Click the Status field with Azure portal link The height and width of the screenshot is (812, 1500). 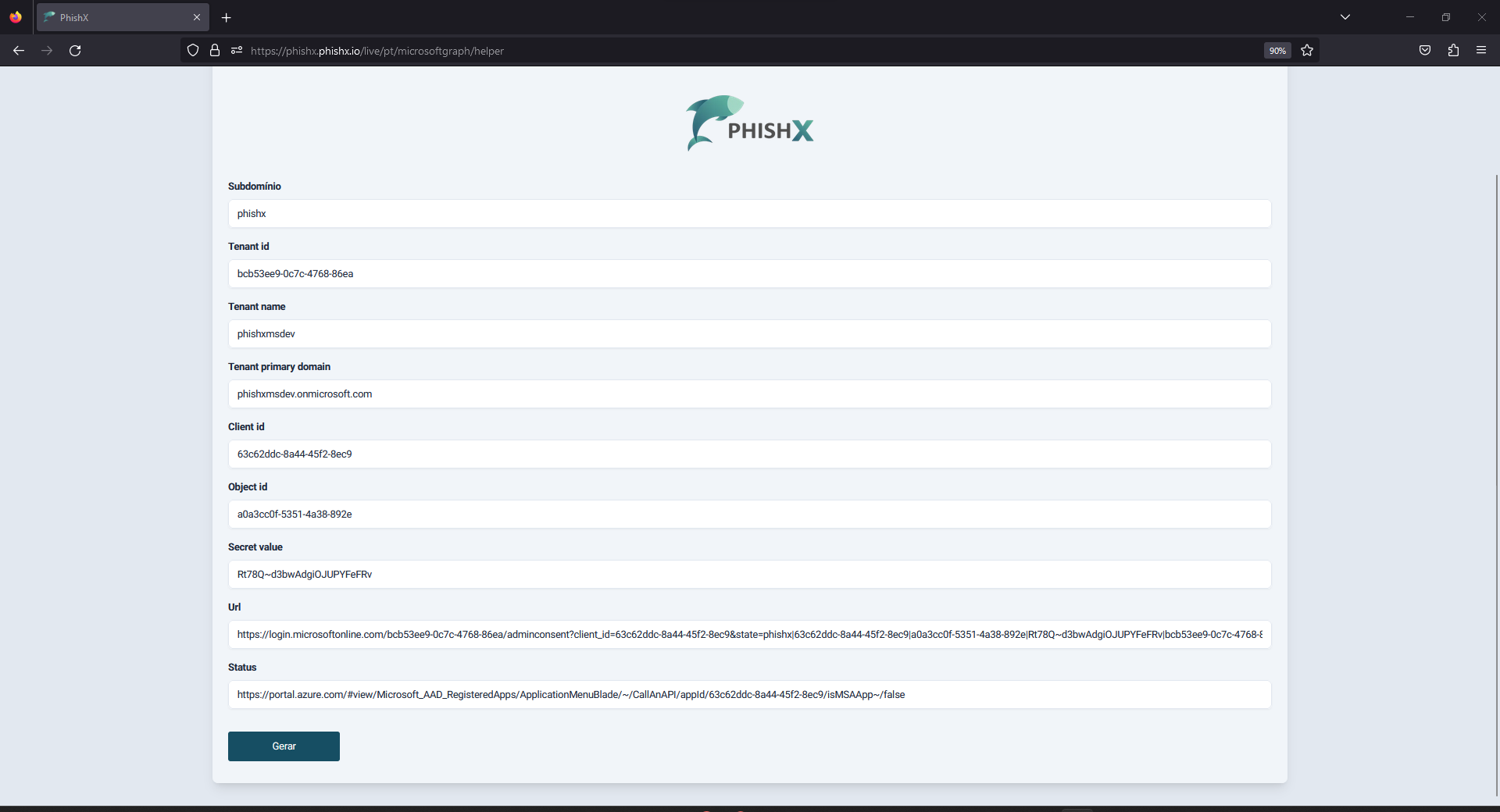[750, 695]
